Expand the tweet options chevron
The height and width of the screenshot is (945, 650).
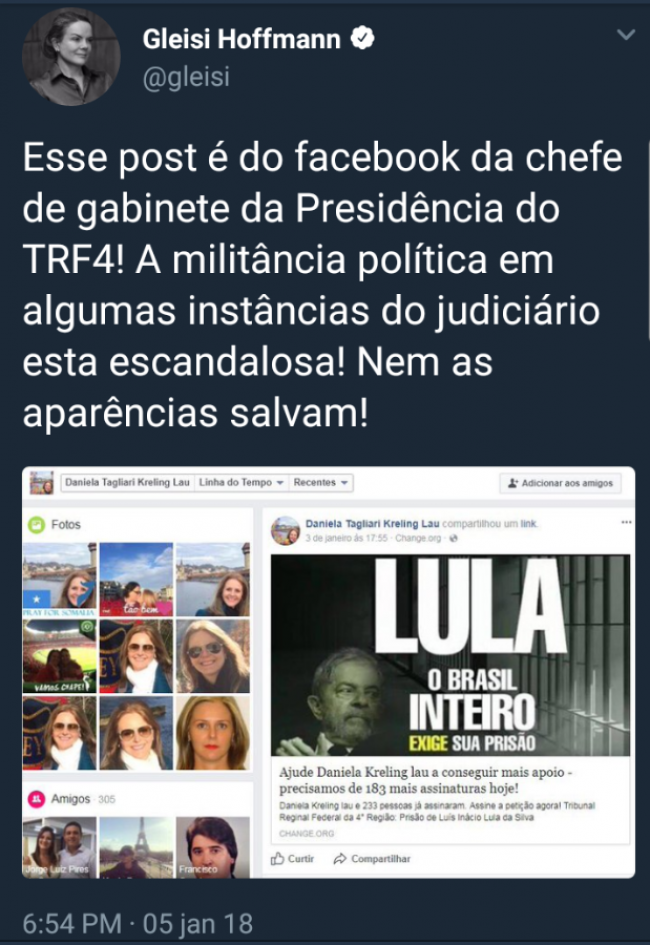click(626, 35)
